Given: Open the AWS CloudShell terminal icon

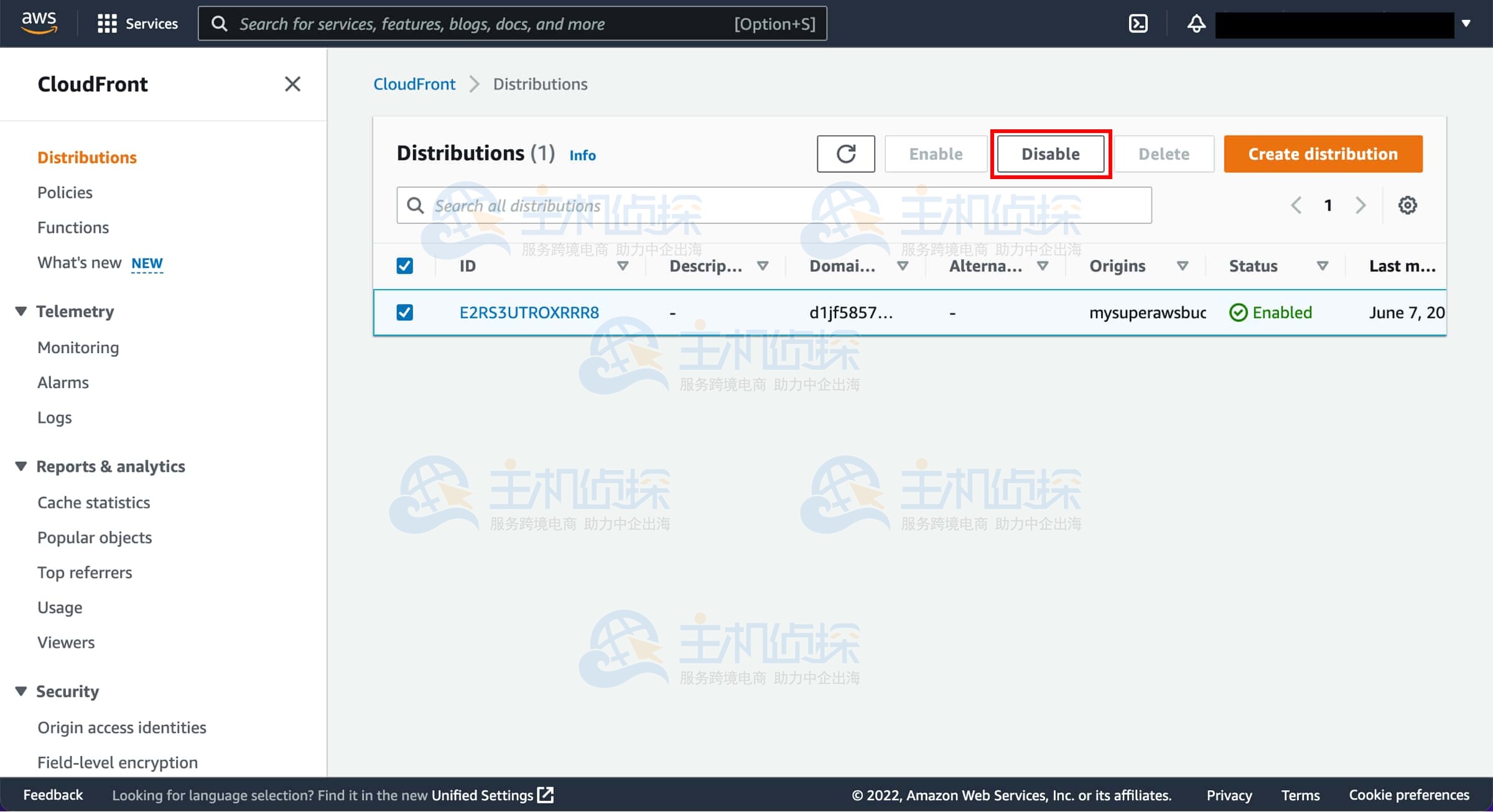Looking at the screenshot, I should tap(1138, 24).
